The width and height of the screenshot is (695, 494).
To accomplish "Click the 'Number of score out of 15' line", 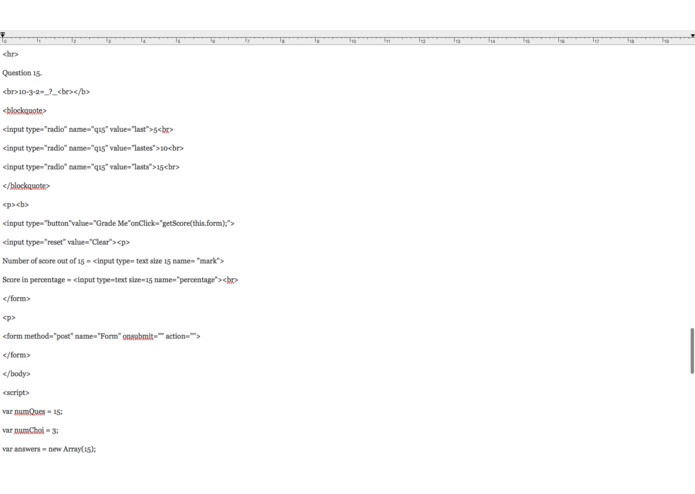I will [113, 261].
